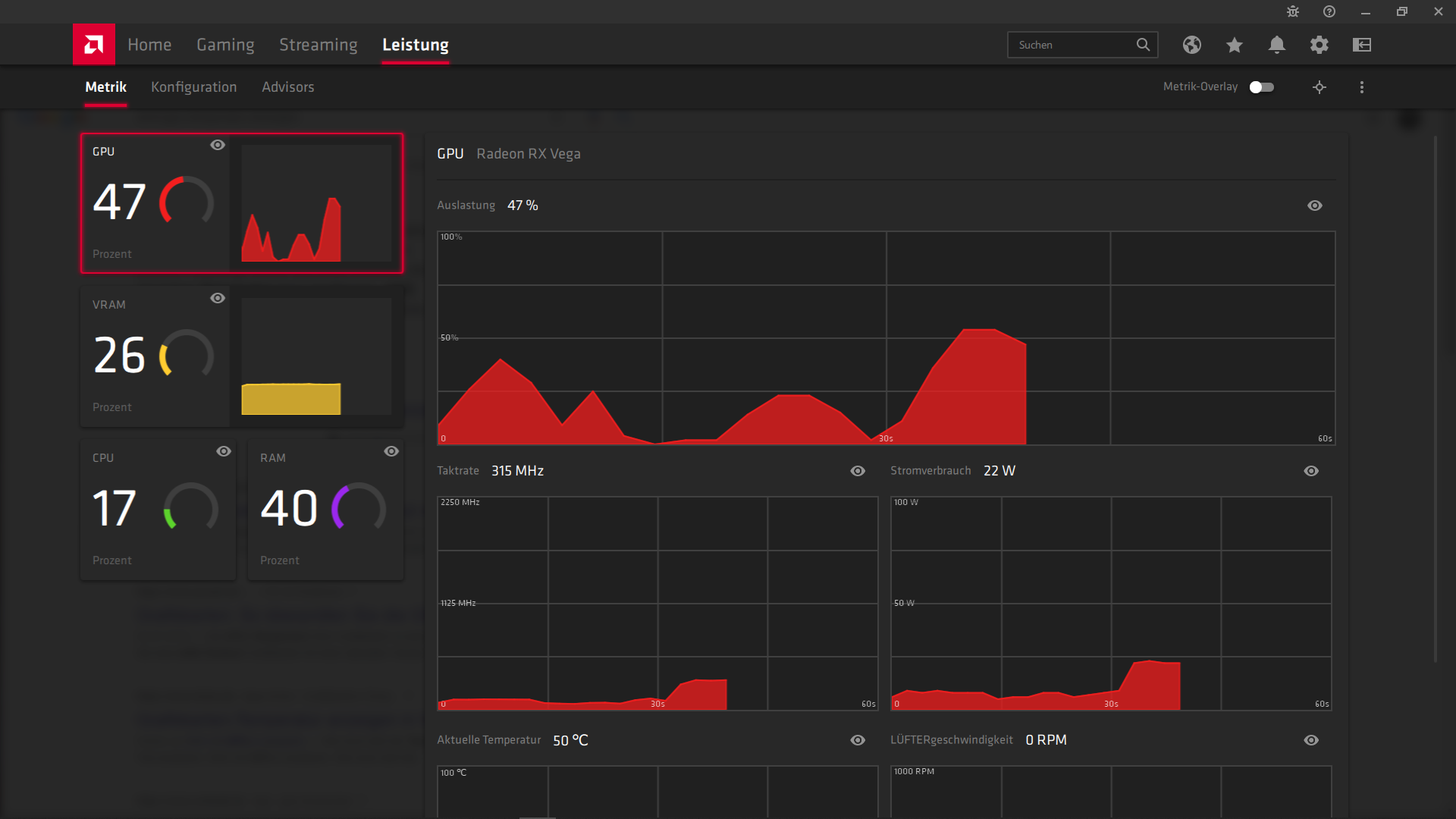Open notifications bell icon
The width and height of the screenshot is (1456, 819).
tap(1276, 45)
